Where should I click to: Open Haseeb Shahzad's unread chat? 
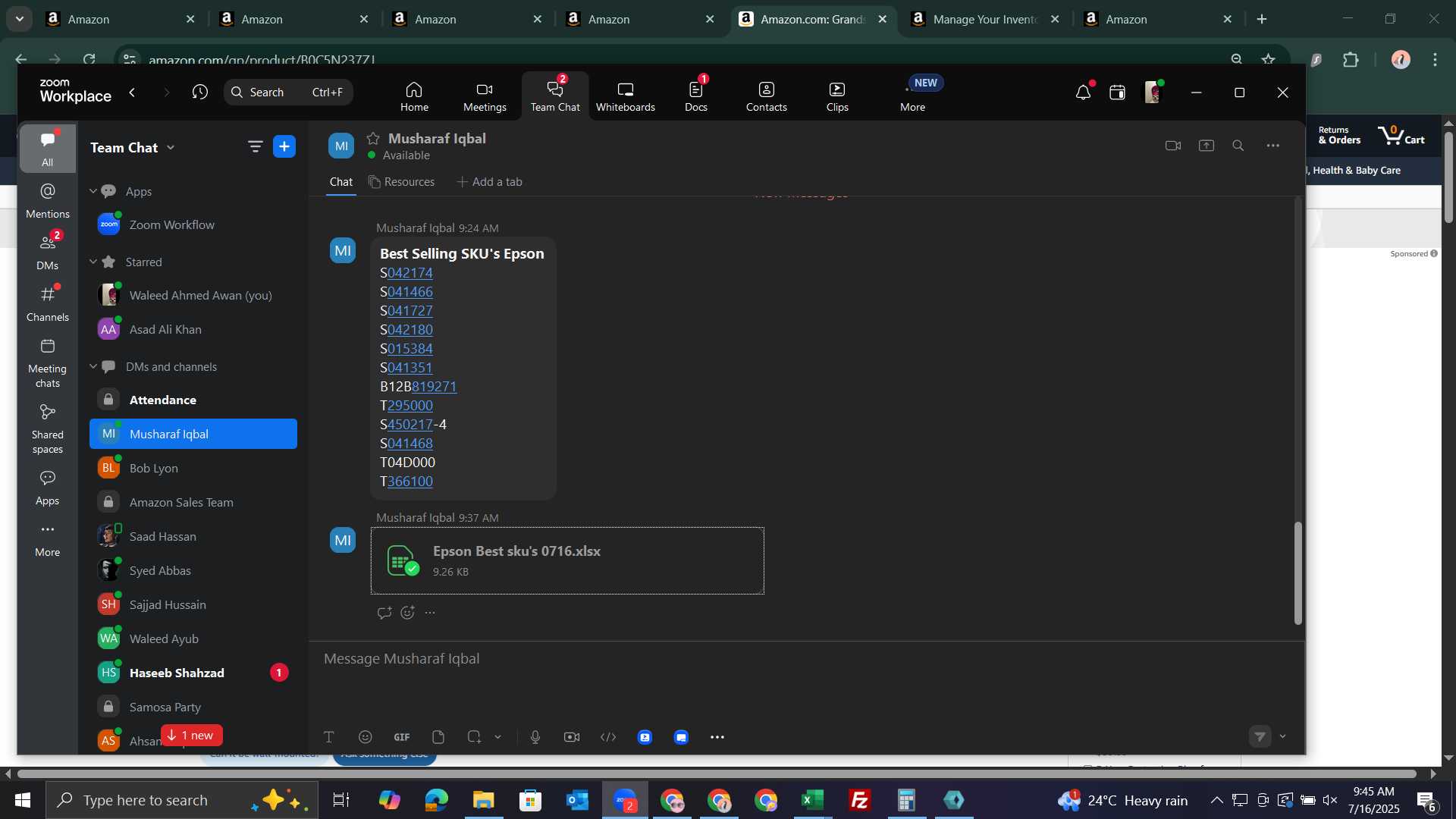pyautogui.click(x=193, y=673)
